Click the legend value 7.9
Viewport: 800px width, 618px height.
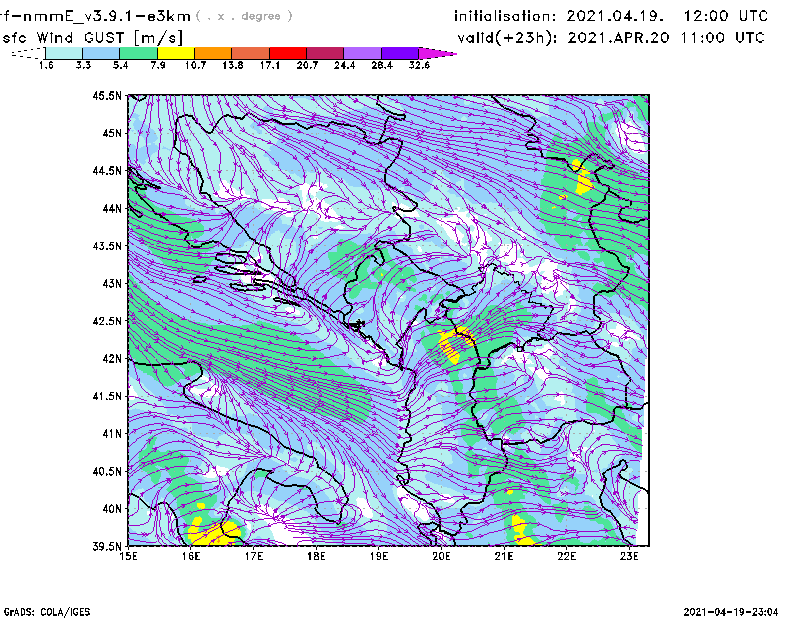tap(158, 65)
